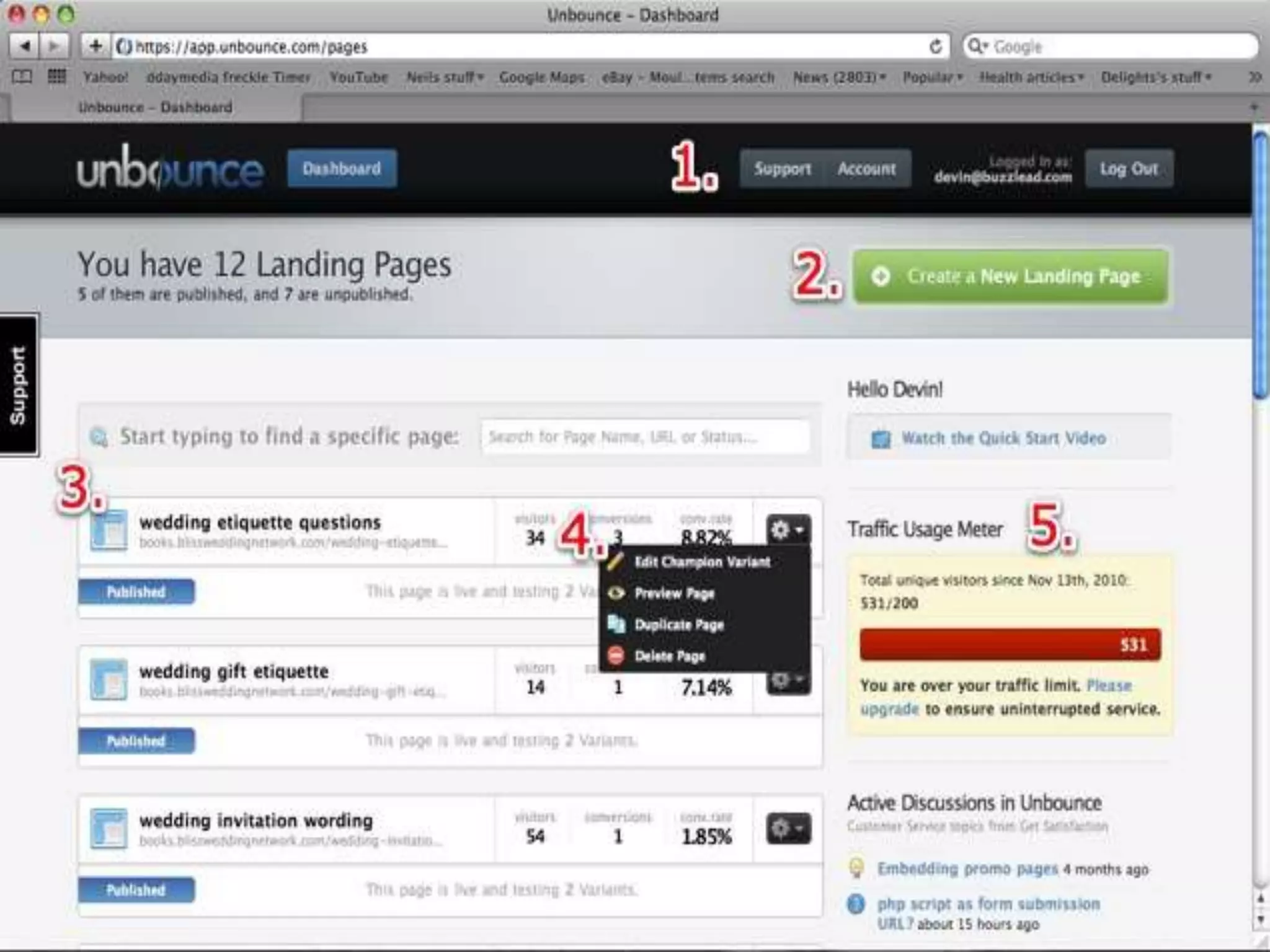Open gear dropdown for wedding invitation wording
The width and height of the screenshot is (1270, 952).
click(788, 828)
